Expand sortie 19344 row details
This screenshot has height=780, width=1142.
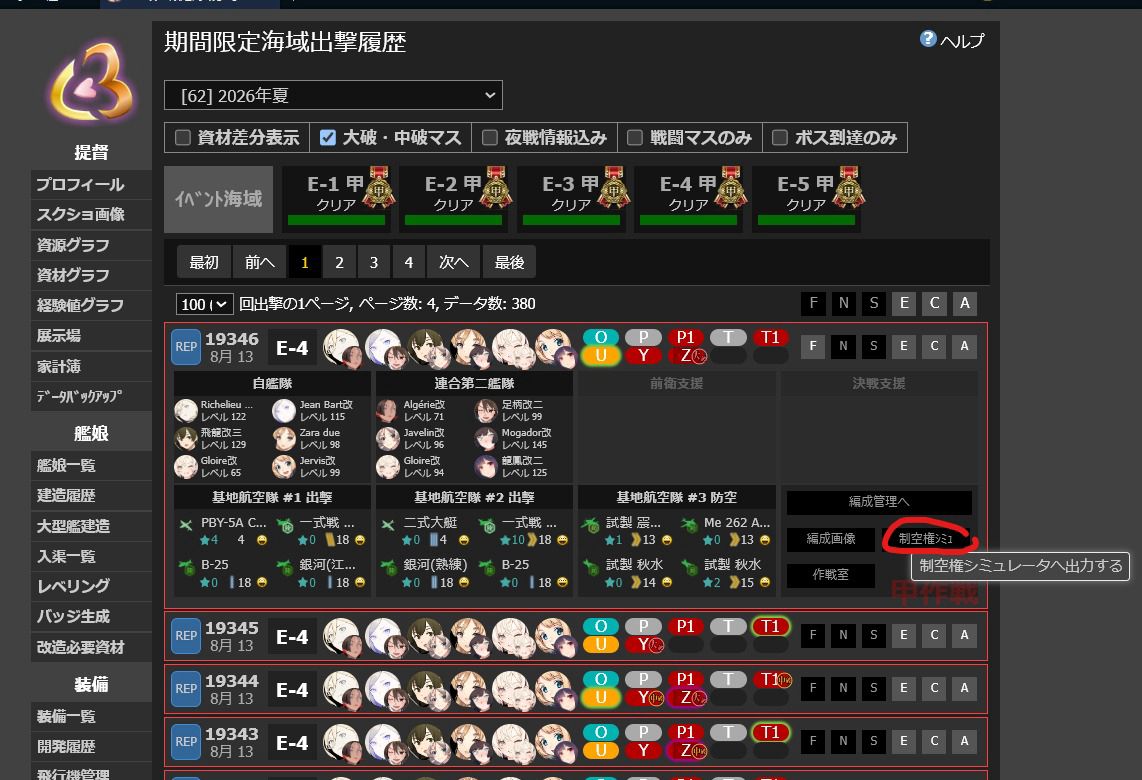click(x=576, y=689)
